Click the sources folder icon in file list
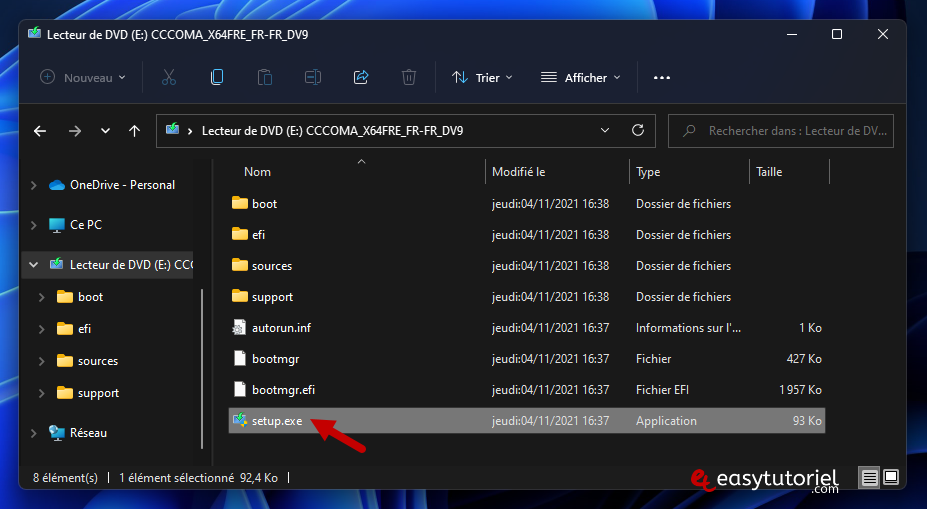Viewport: 927px width, 509px height. (239, 265)
